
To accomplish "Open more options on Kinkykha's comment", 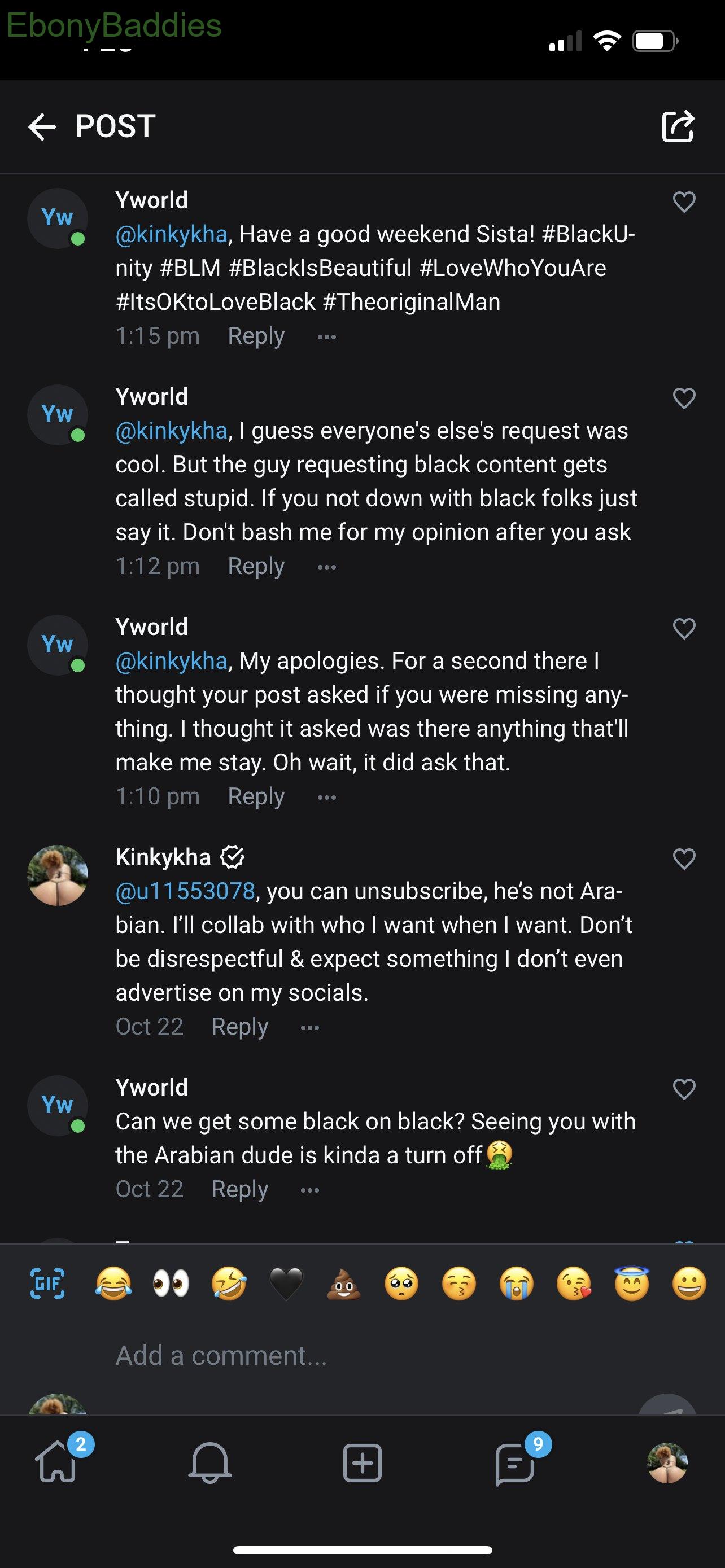I will tap(310, 1027).
